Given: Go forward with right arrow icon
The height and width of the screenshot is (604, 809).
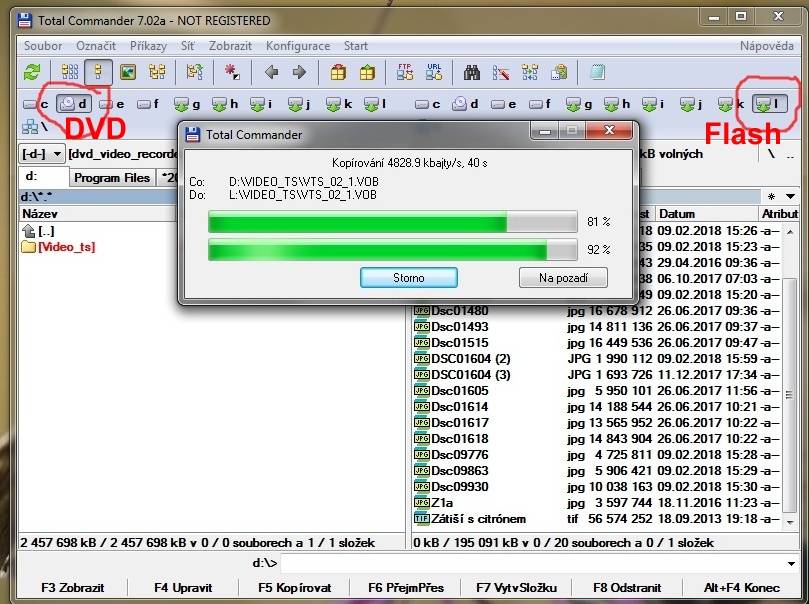Looking at the screenshot, I should (x=299, y=72).
